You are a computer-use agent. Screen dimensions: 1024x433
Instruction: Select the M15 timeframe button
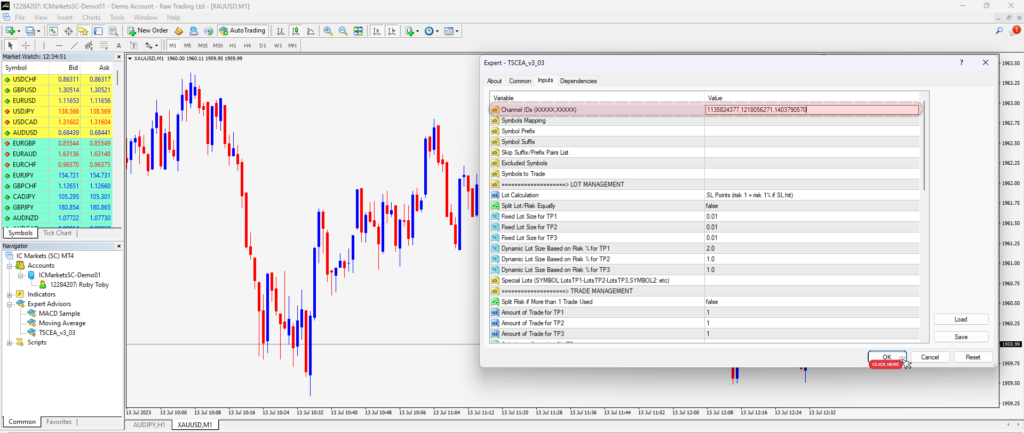pos(203,45)
